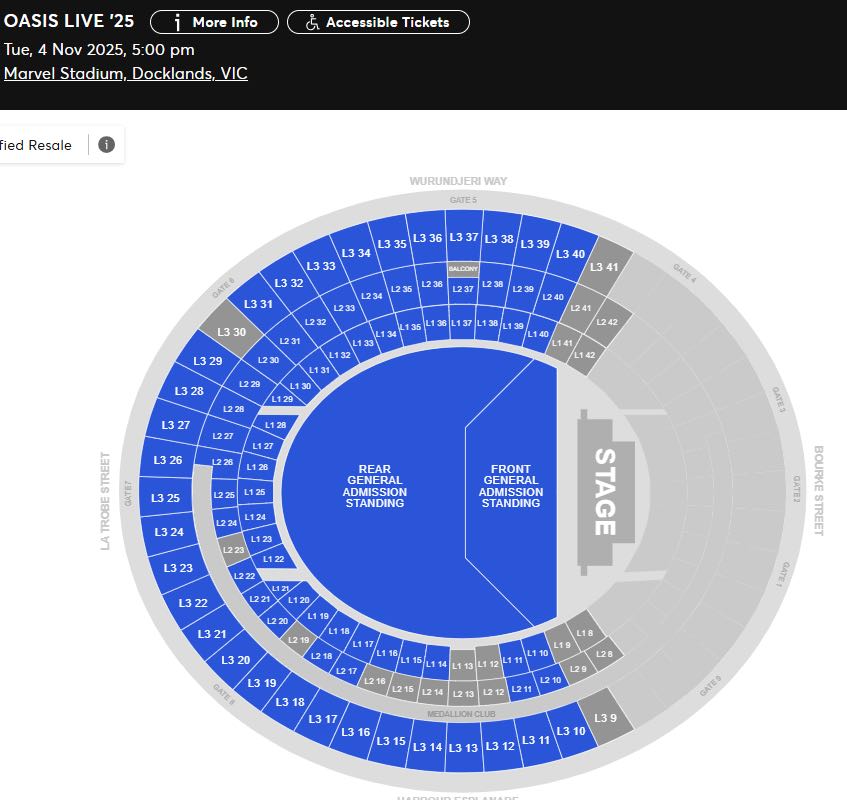Pick section L3 13 on map
Image resolution: width=847 pixels, height=800 pixels.
click(x=463, y=748)
